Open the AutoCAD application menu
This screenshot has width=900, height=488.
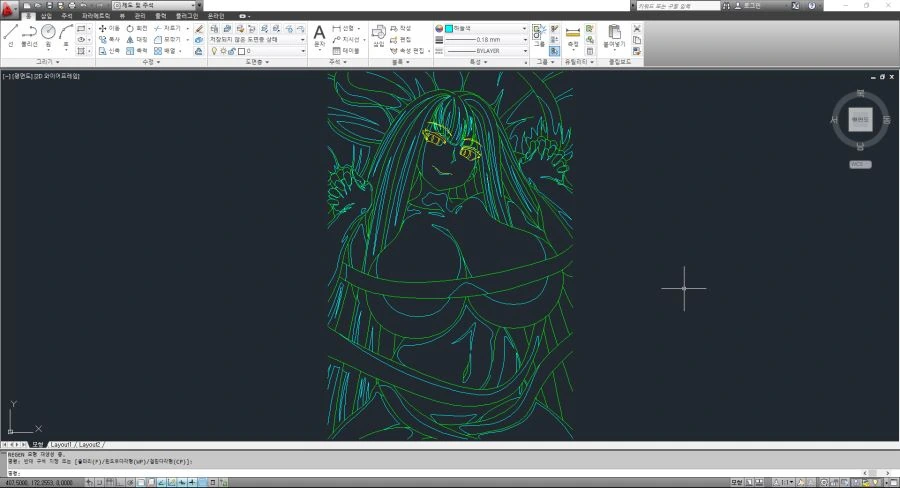pos(8,8)
